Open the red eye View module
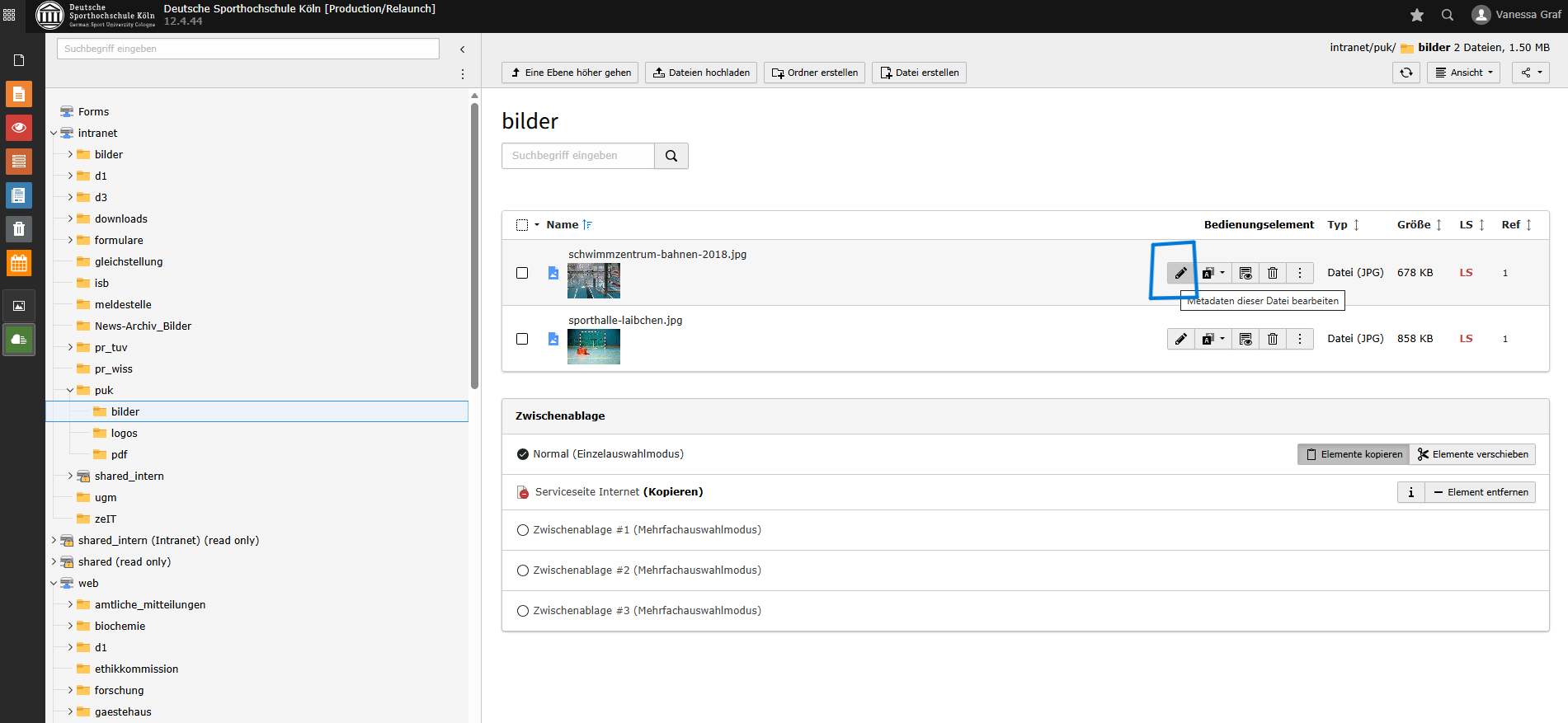1568x723 pixels. click(19, 128)
